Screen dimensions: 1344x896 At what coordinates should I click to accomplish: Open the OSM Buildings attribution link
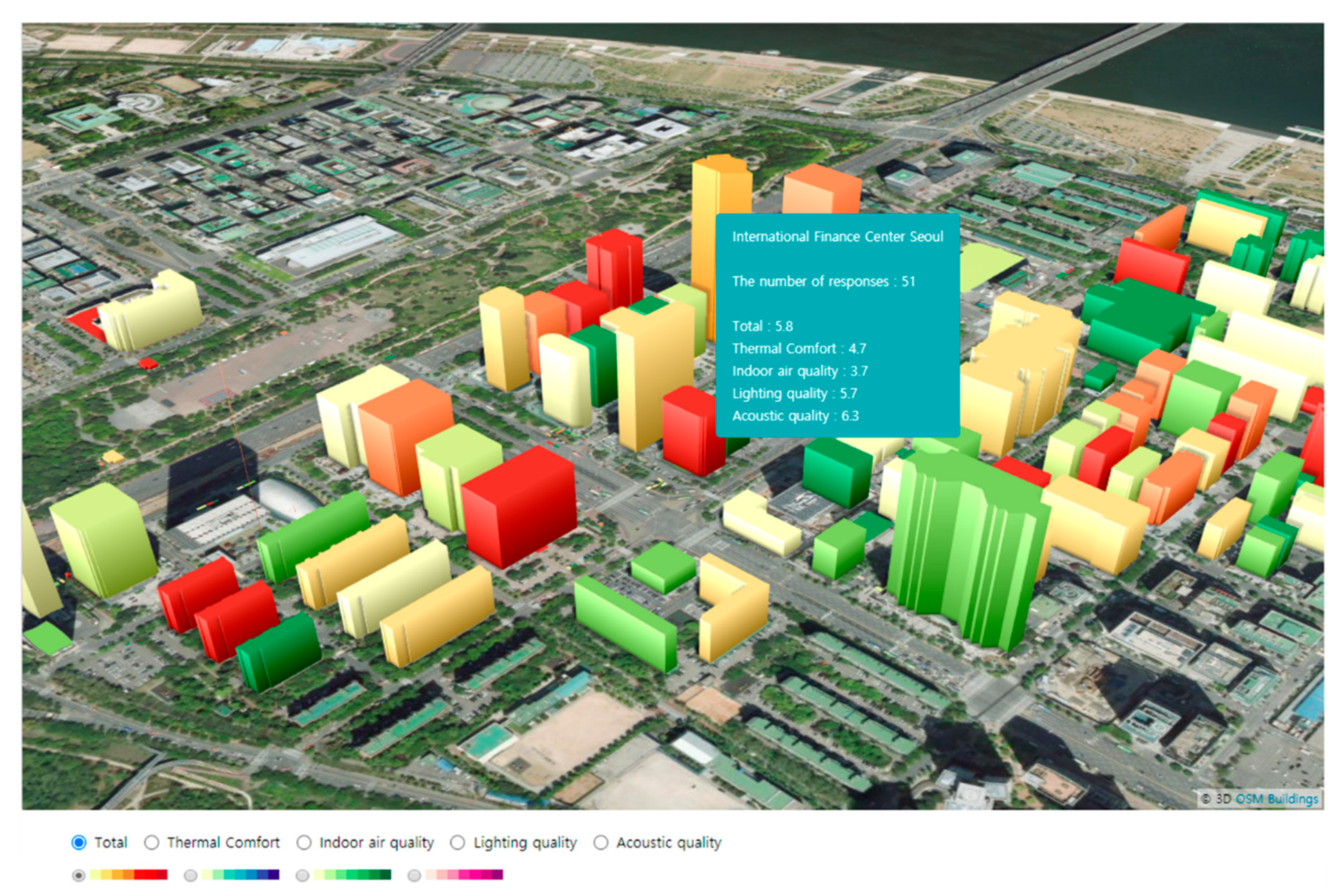click(1277, 798)
